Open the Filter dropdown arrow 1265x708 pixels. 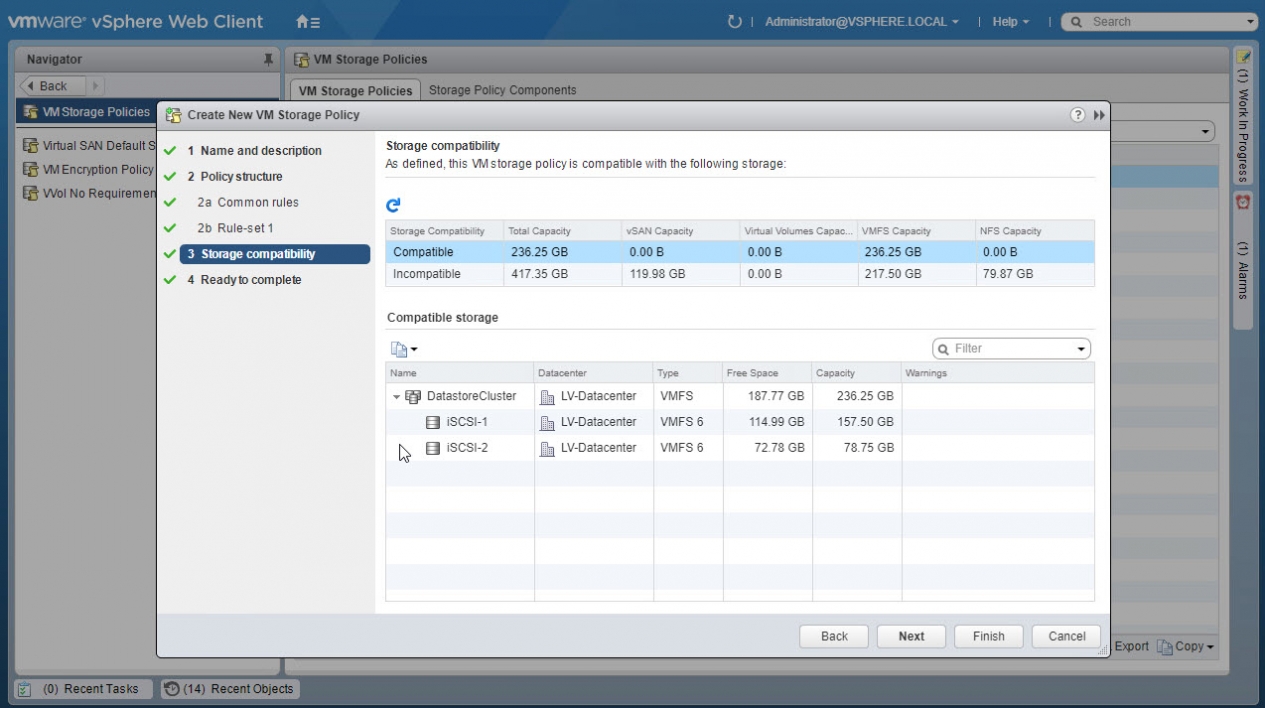pos(1081,349)
